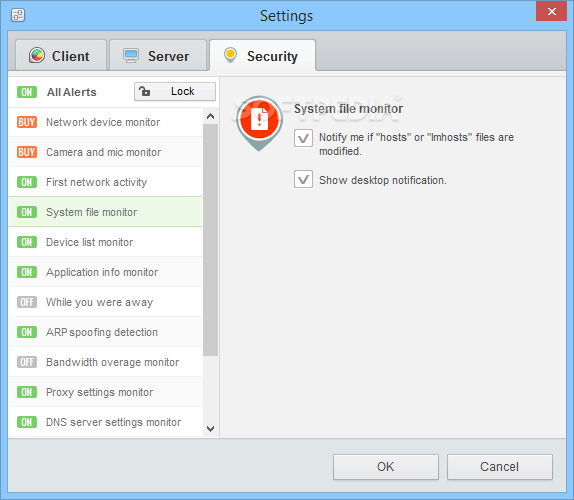Toggle ON switch for ARP spoofing detection
The height and width of the screenshot is (500, 574).
tap(27, 332)
